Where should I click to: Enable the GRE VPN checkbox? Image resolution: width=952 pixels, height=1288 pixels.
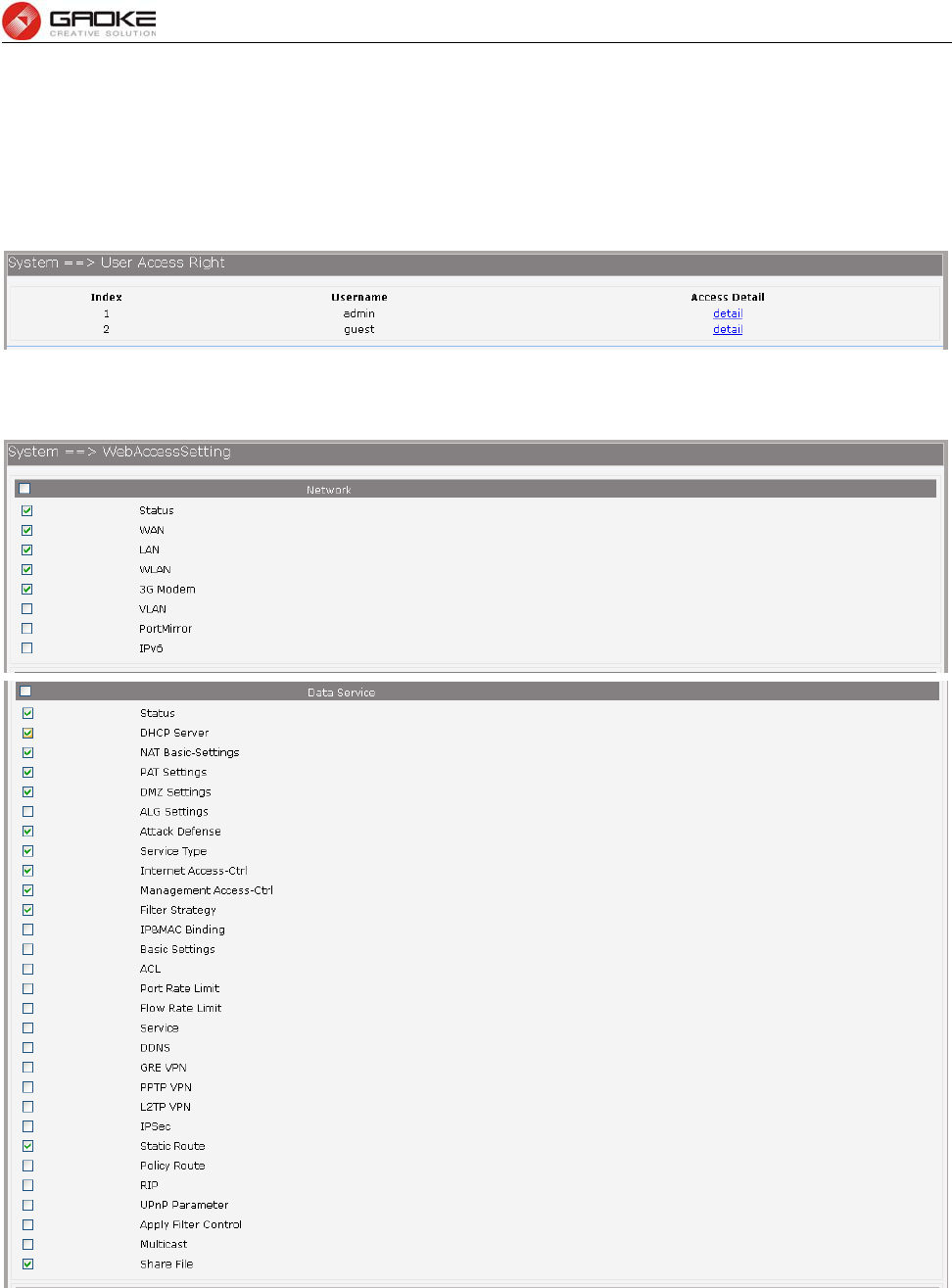point(28,1068)
